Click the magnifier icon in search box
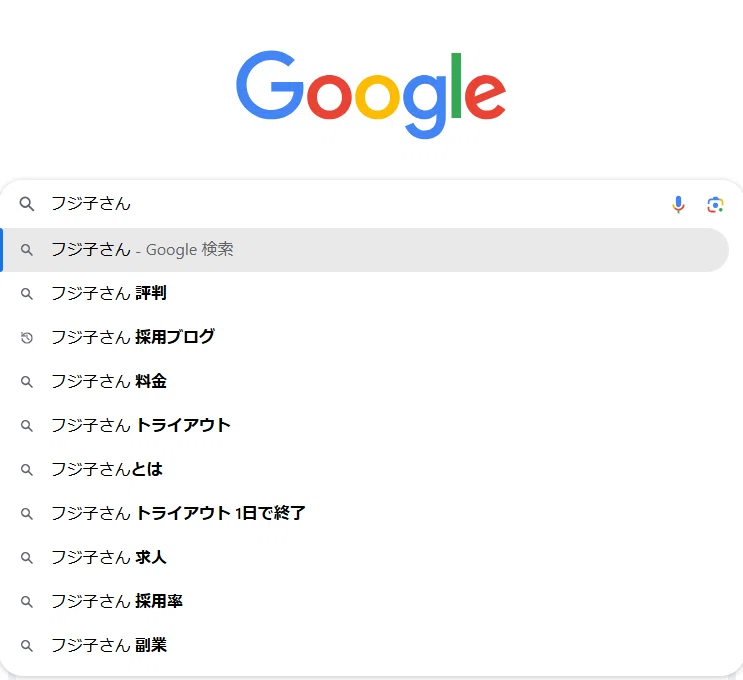743x680 pixels. pos(27,204)
